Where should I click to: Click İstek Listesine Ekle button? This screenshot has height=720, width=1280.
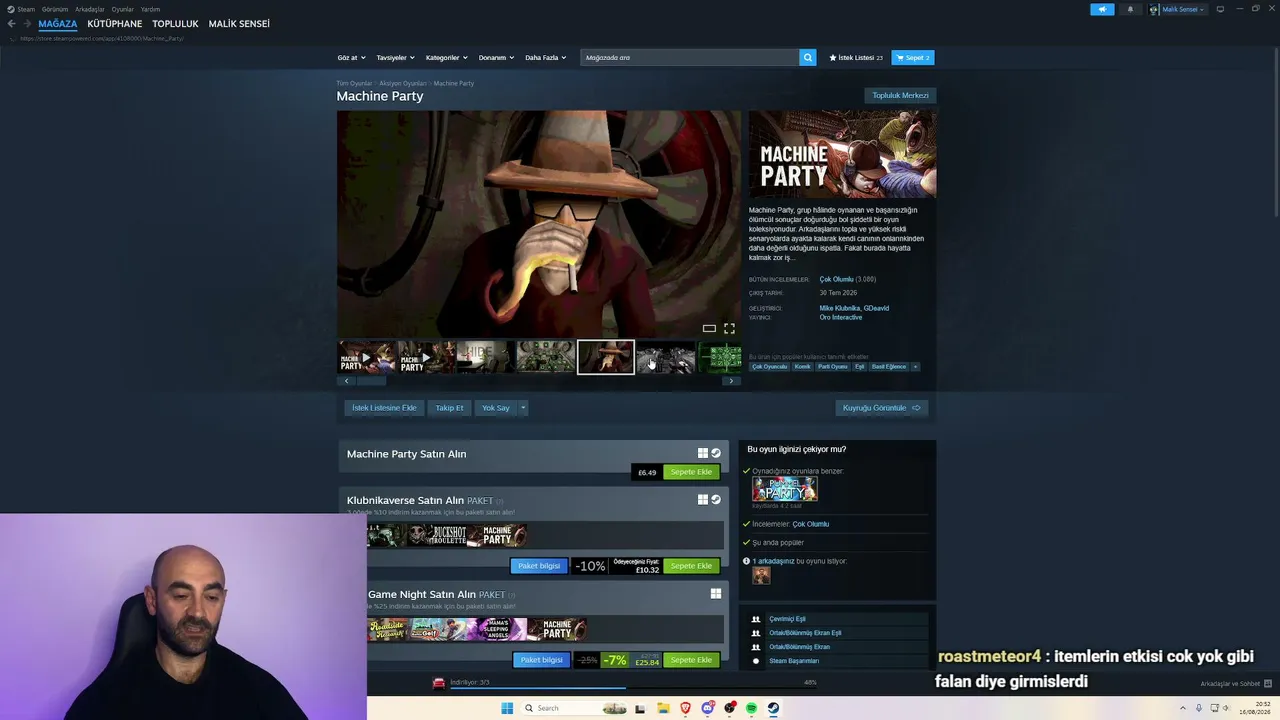[384, 408]
